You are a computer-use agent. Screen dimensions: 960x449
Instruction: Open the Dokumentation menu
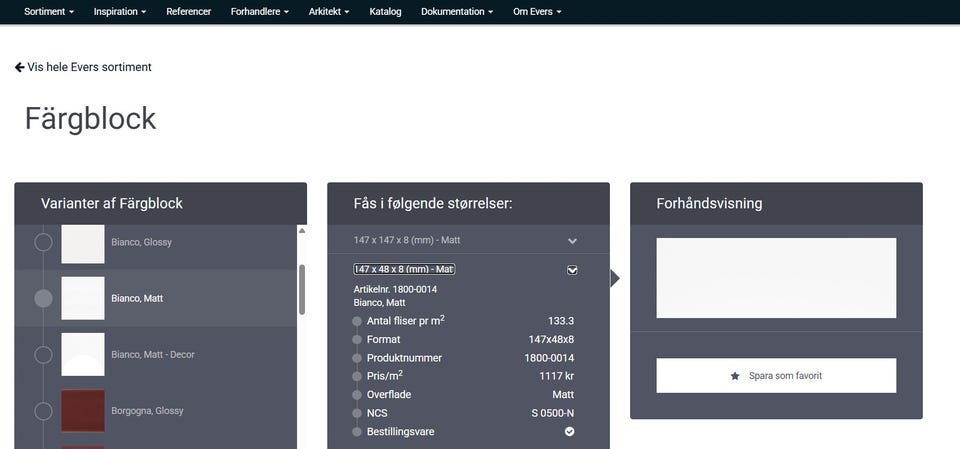(457, 12)
